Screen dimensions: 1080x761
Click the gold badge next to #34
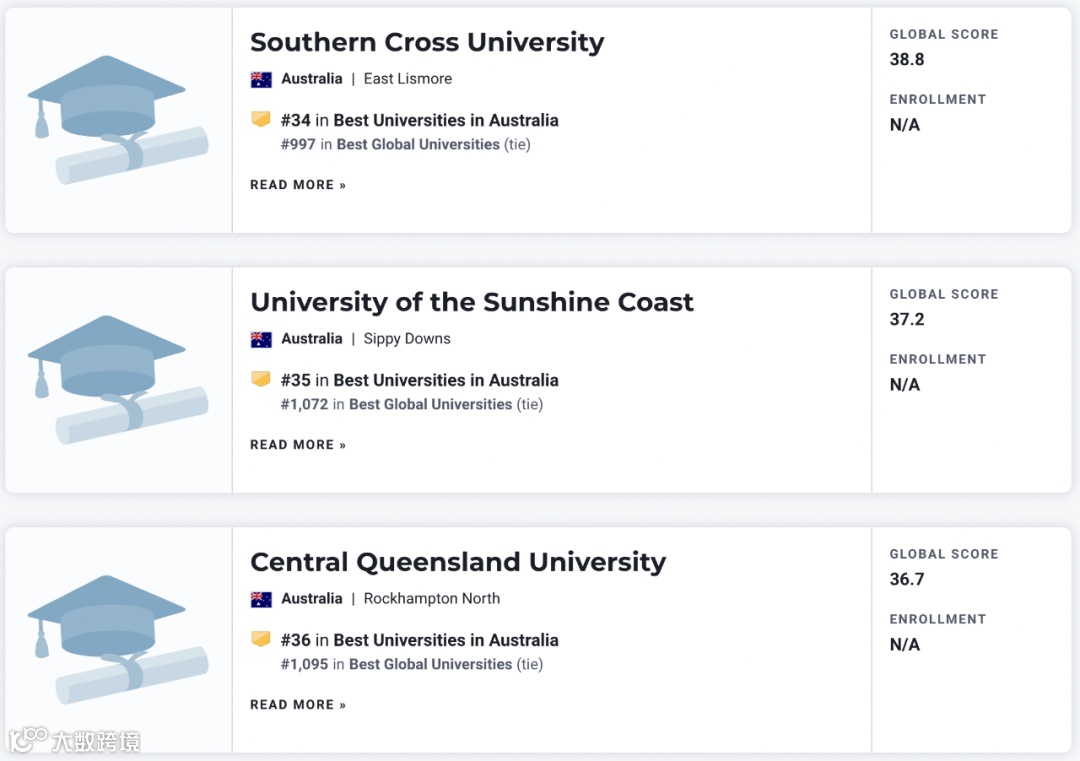(x=261, y=120)
